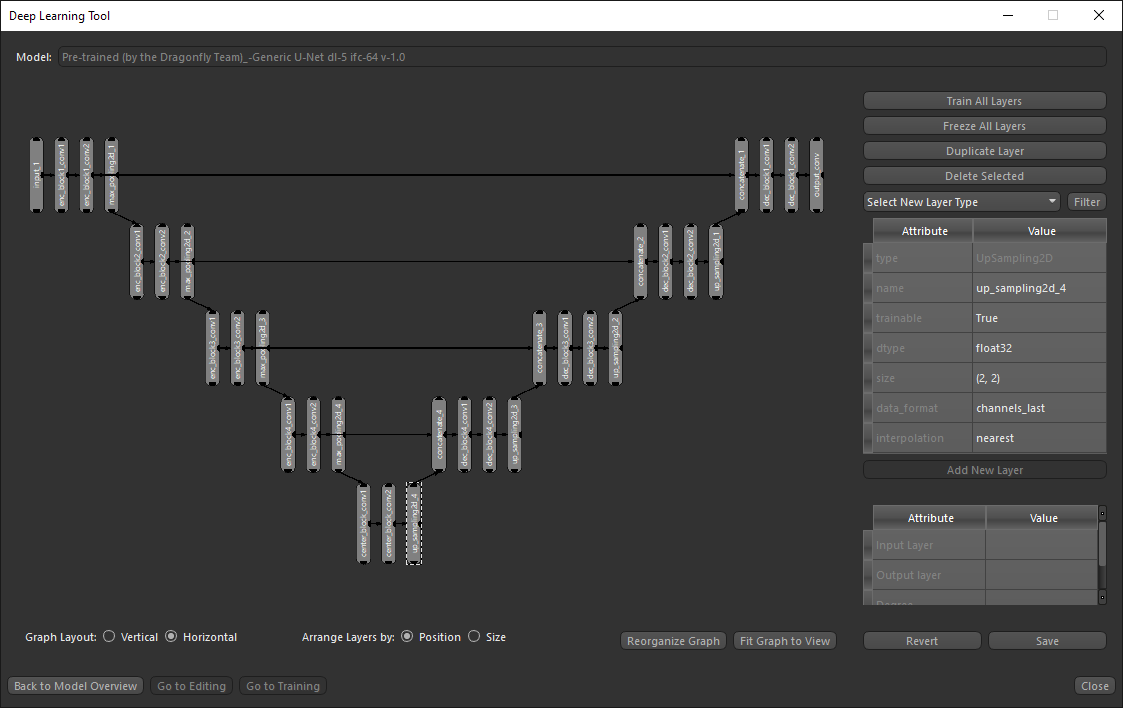This screenshot has width=1123, height=708.
Task: Open the Select New Layer Type dropdown
Action: 960,202
